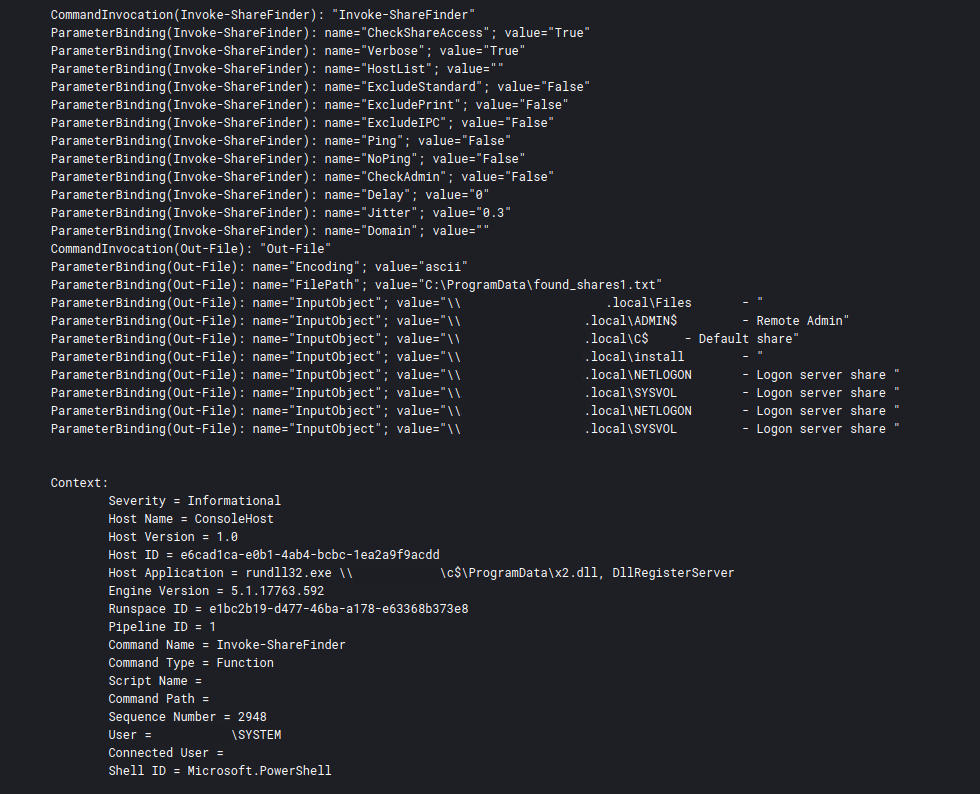Click the Context: heading
This screenshot has width=980, height=794.
(79, 483)
